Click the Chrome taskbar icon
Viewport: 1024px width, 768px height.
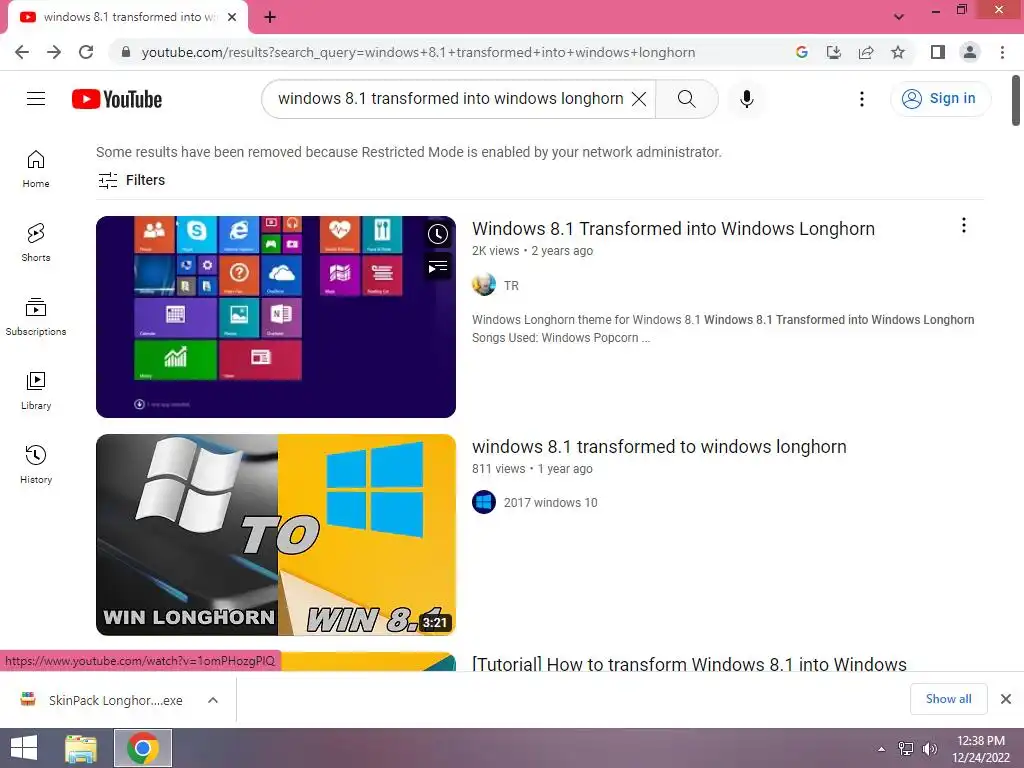[x=143, y=748]
